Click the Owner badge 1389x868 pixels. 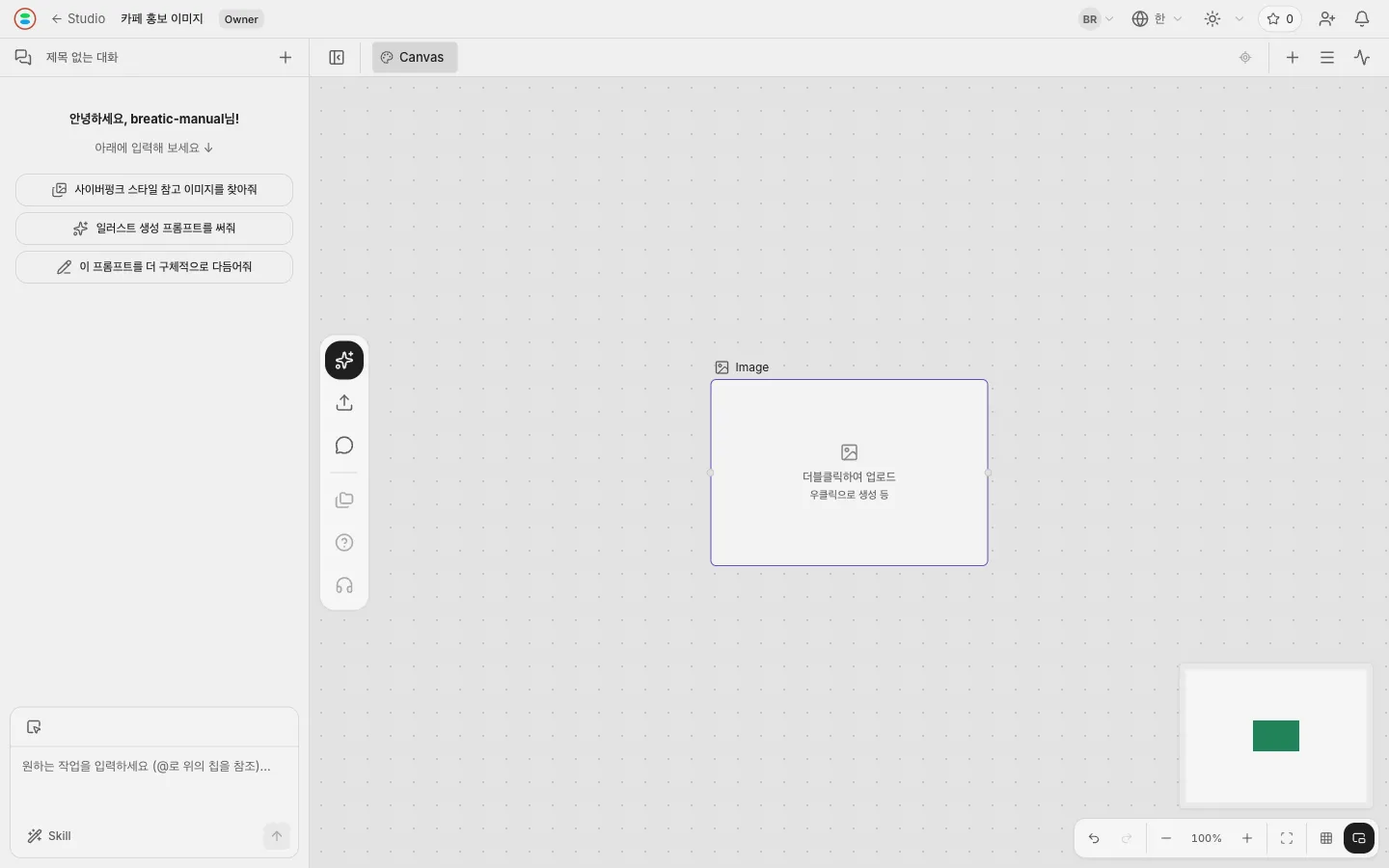point(241,19)
